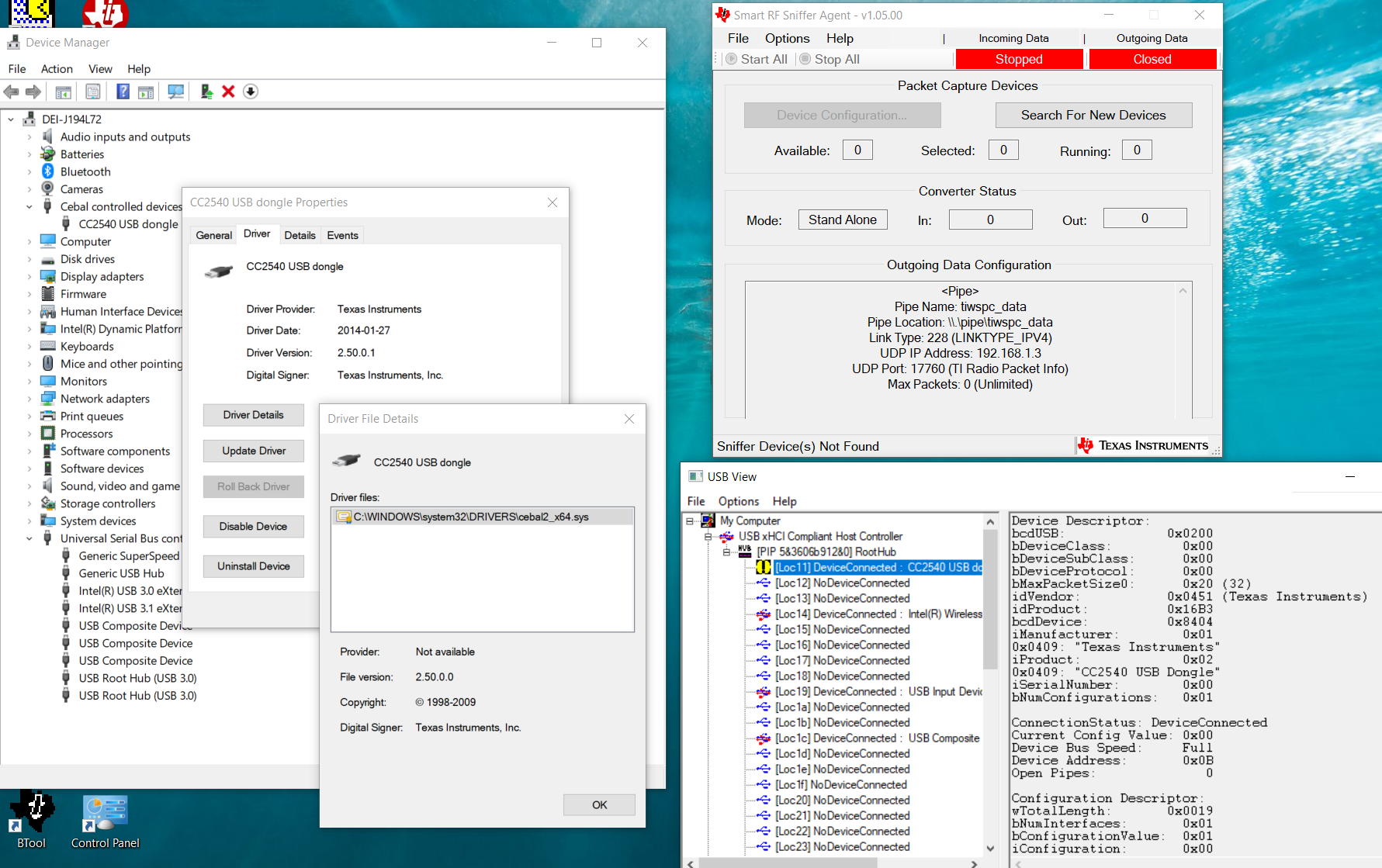
Task: Click the Search For New Devices button
Action: pyautogui.click(x=1093, y=115)
